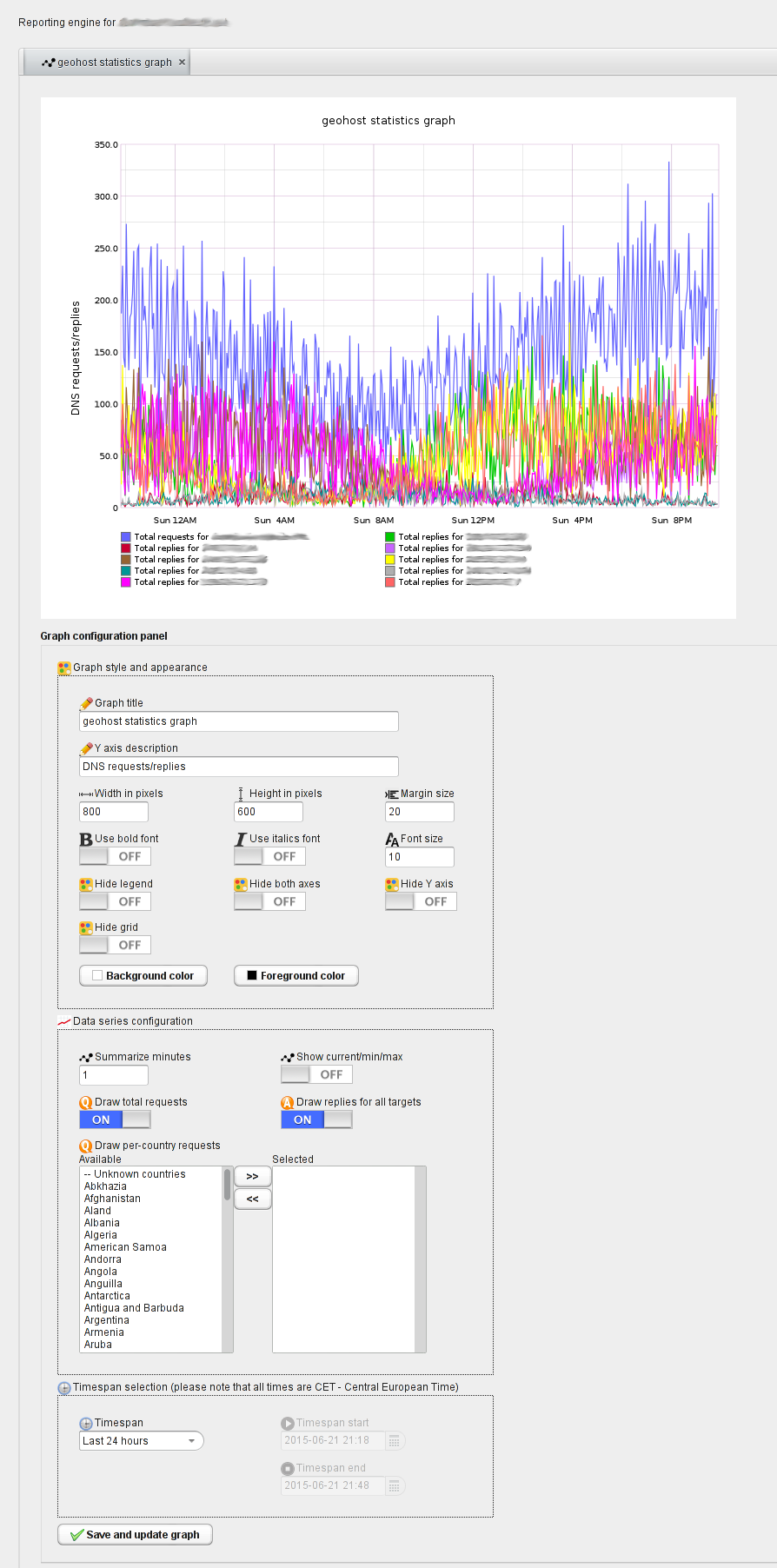Click the Hide both axes palette icon
Viewport: 777px width, 1568px height.
[241, 885]
